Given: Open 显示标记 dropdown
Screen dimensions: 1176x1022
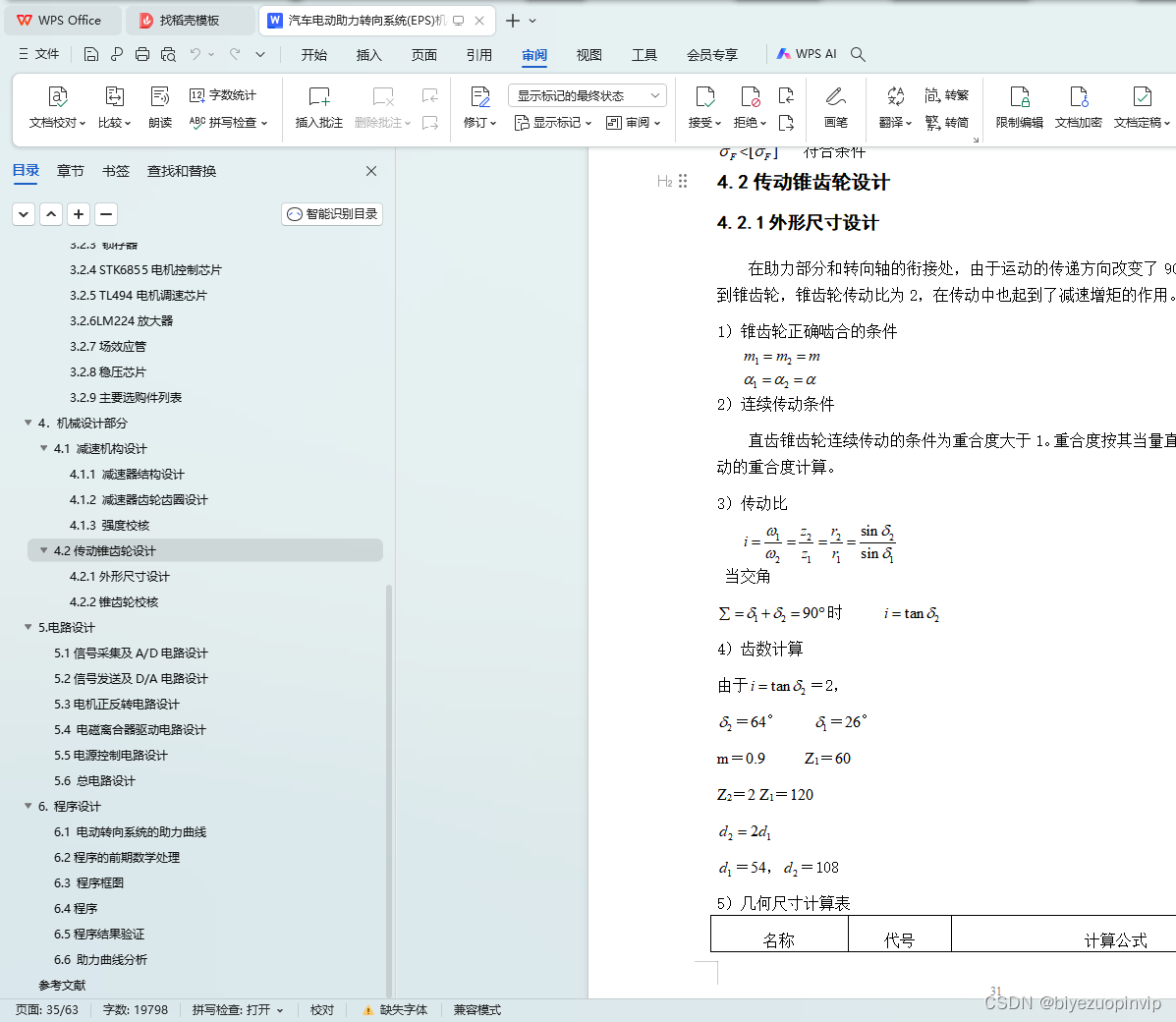Looking at the screenshot, I should 553,122.
